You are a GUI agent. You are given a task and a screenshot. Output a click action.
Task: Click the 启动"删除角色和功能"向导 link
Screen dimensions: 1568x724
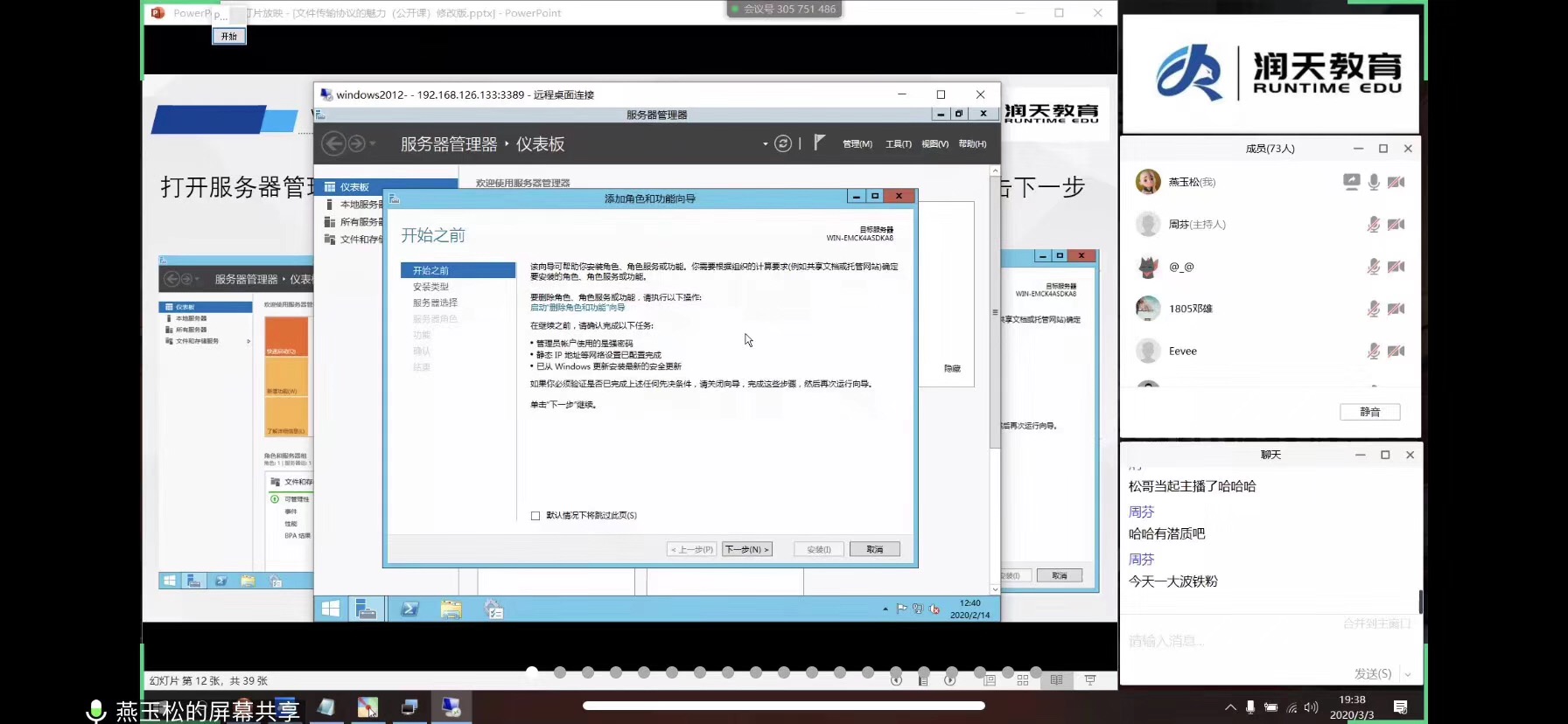(x=577, y=308)
